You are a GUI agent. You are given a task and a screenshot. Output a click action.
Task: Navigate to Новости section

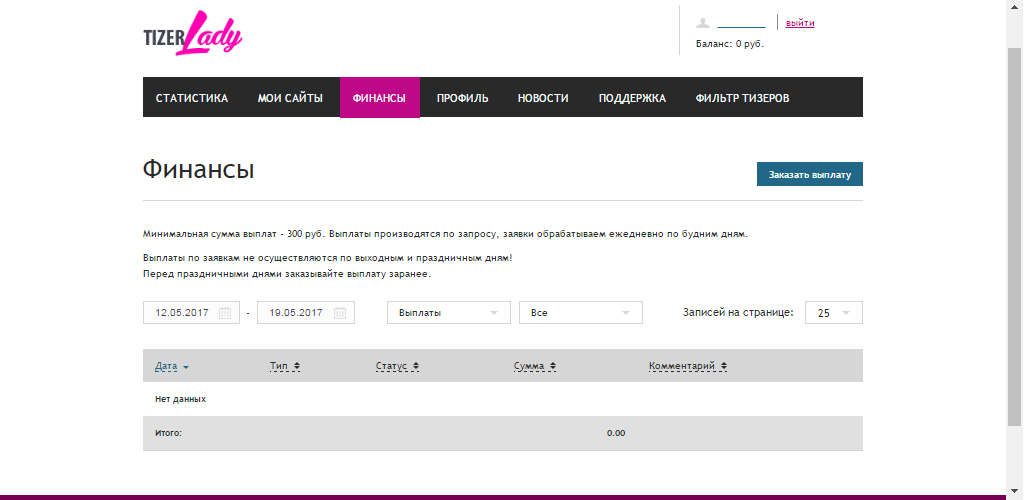(543, 98)
